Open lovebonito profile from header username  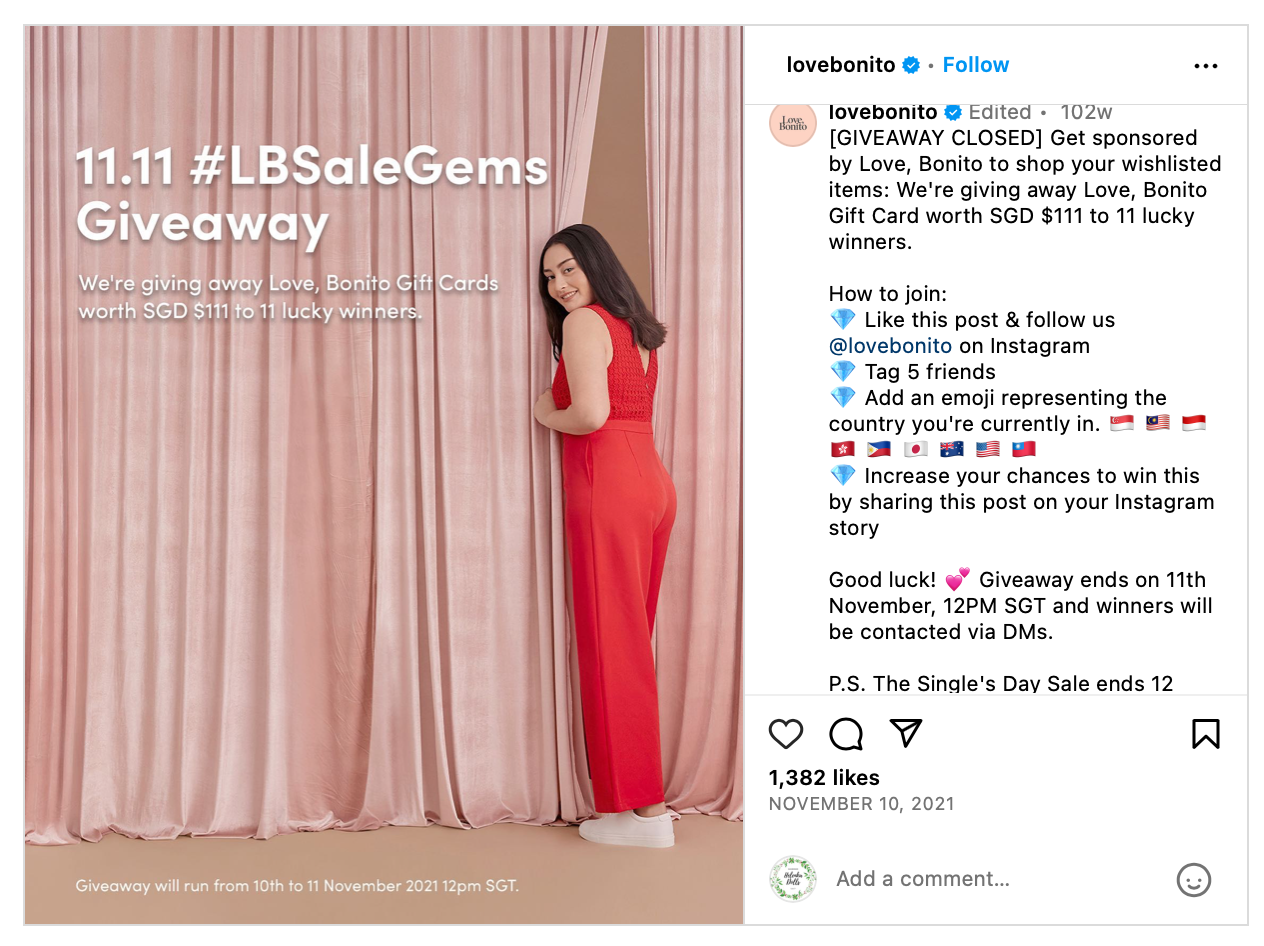click(x=841, y=65)
